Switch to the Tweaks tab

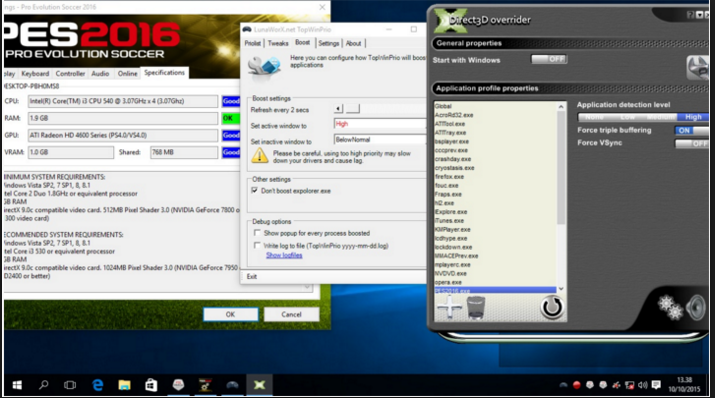click(x=278, y=43)
